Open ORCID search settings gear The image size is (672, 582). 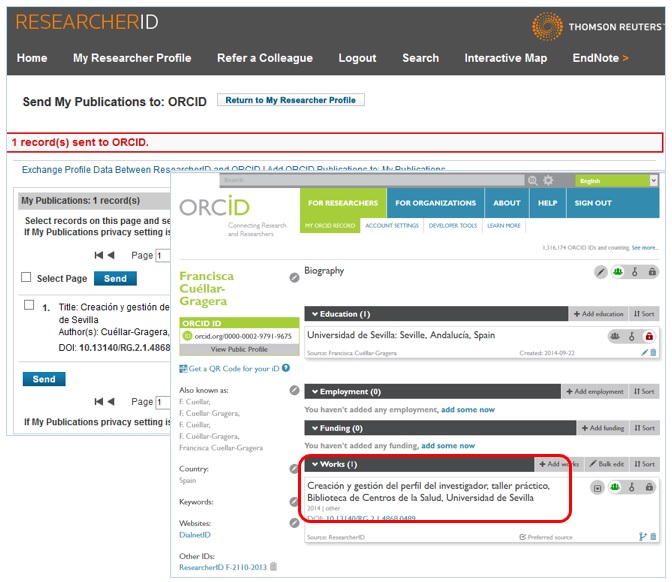(548, 180)
